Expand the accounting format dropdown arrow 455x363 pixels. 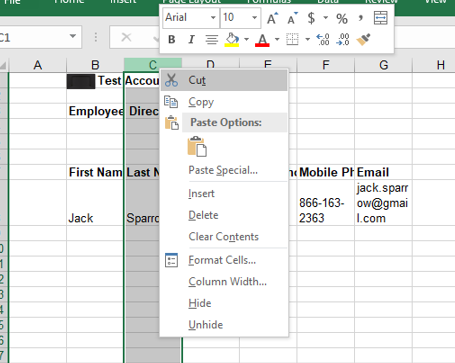click(326, 18)
